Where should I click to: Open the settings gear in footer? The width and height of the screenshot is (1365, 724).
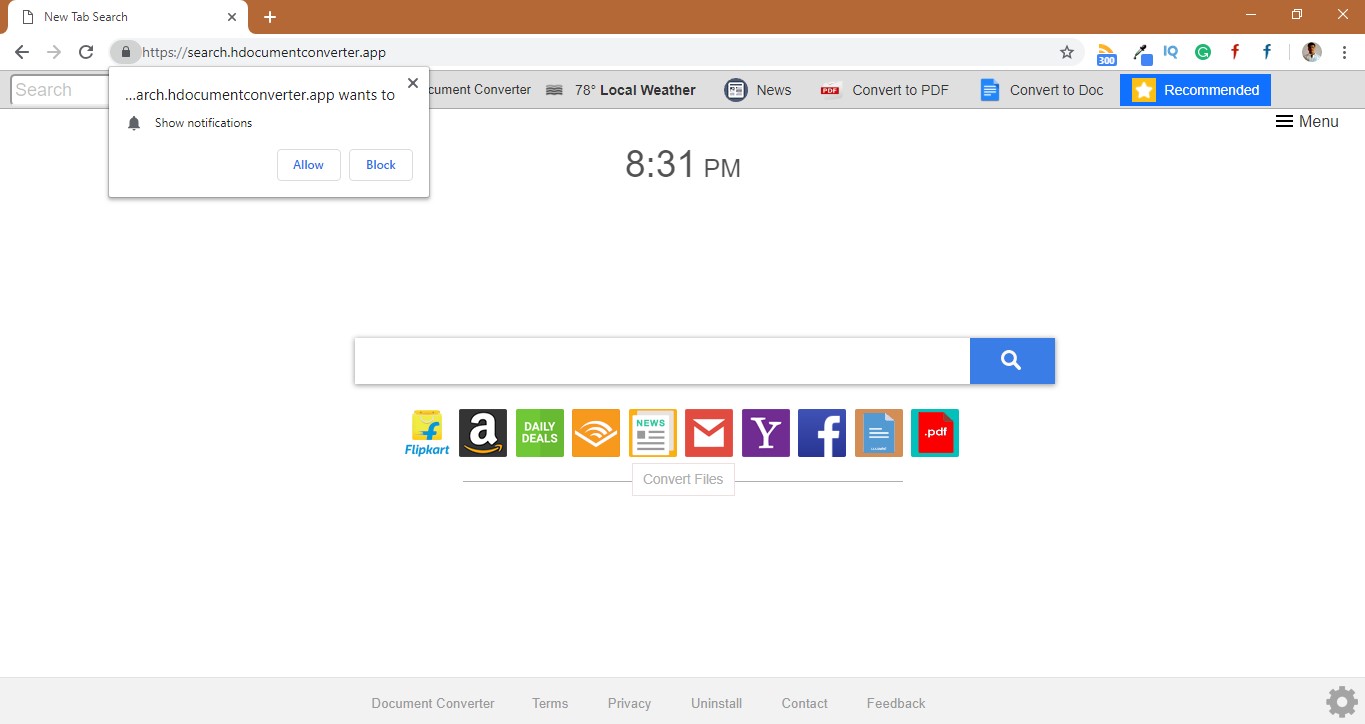(x=1342, y=702)
